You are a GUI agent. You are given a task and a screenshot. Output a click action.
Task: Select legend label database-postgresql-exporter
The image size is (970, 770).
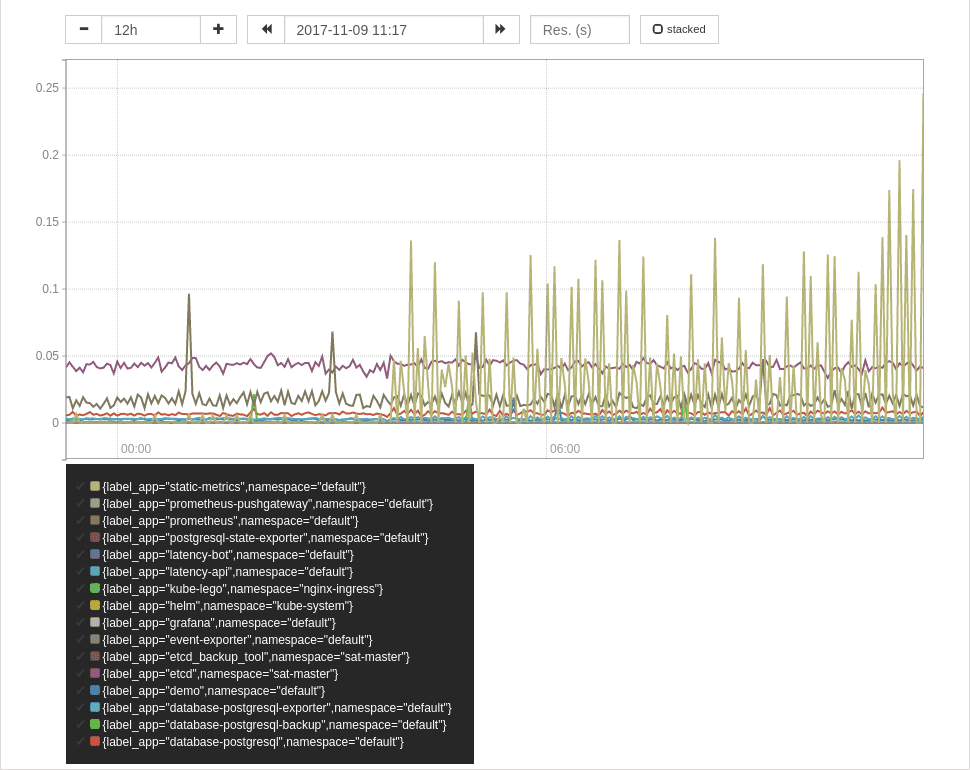[277, 708]
